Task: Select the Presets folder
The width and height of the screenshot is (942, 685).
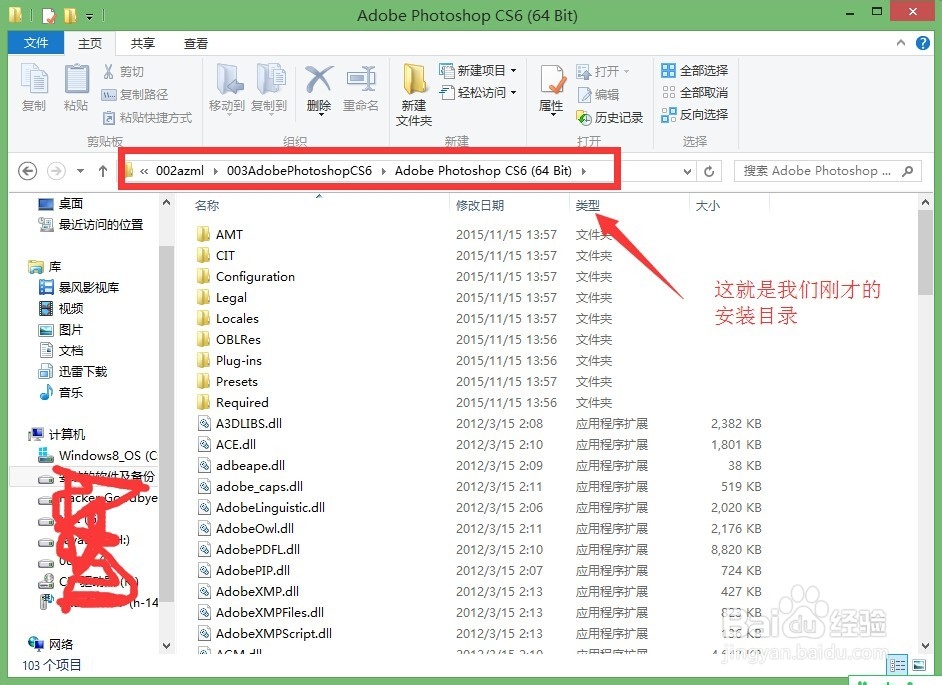Action: tap(226, 382)
